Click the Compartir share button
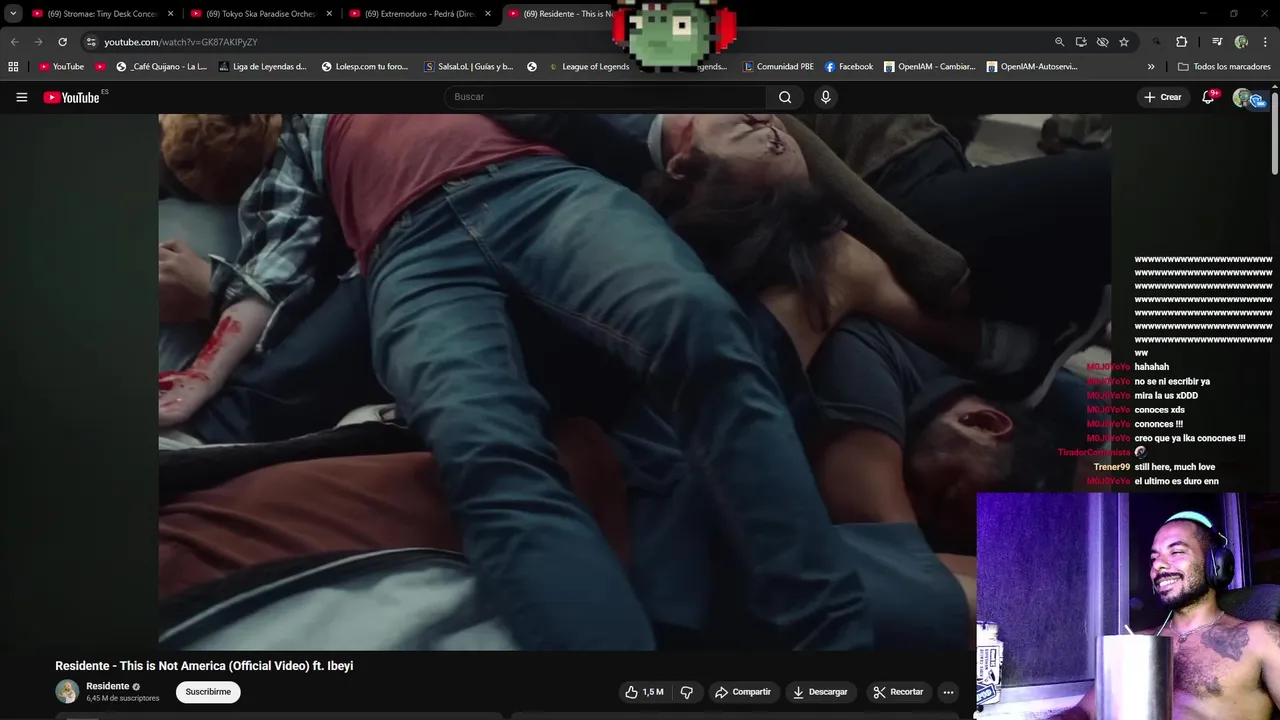This screenshot has width=1280, height=720. [x=743, y=692]
